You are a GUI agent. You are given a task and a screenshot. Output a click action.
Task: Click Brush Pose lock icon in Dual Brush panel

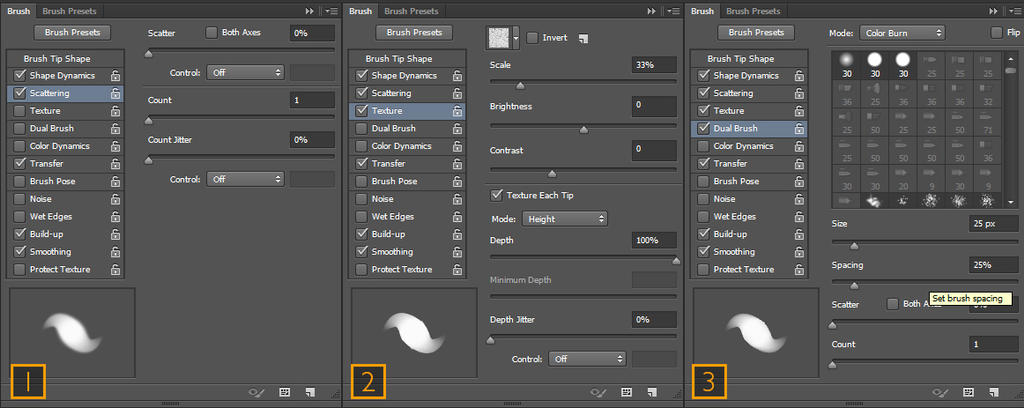pyautogui.click(x=799, y=181)
